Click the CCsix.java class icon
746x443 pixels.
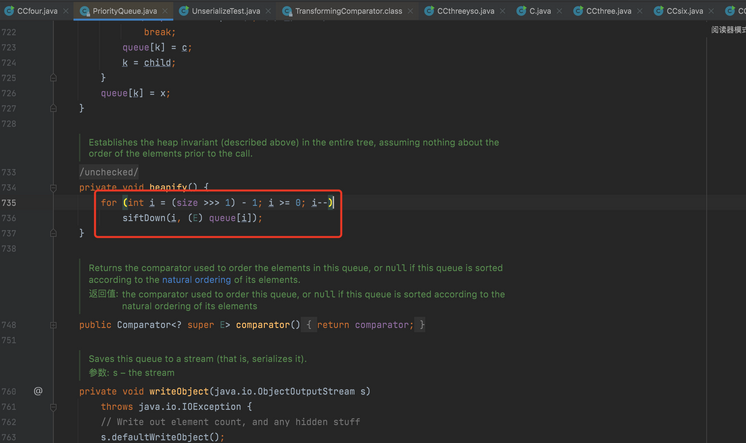tap(658, 10)
